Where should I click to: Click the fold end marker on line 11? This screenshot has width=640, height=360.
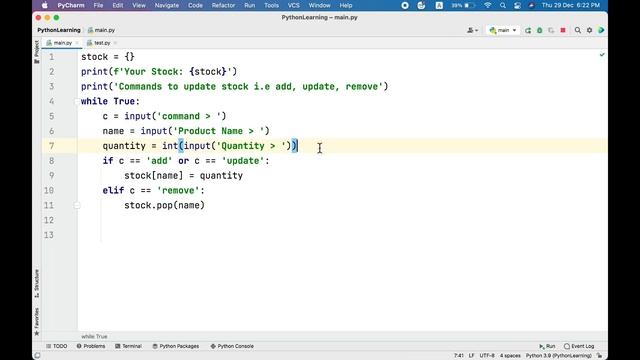(x=77, y=205)
